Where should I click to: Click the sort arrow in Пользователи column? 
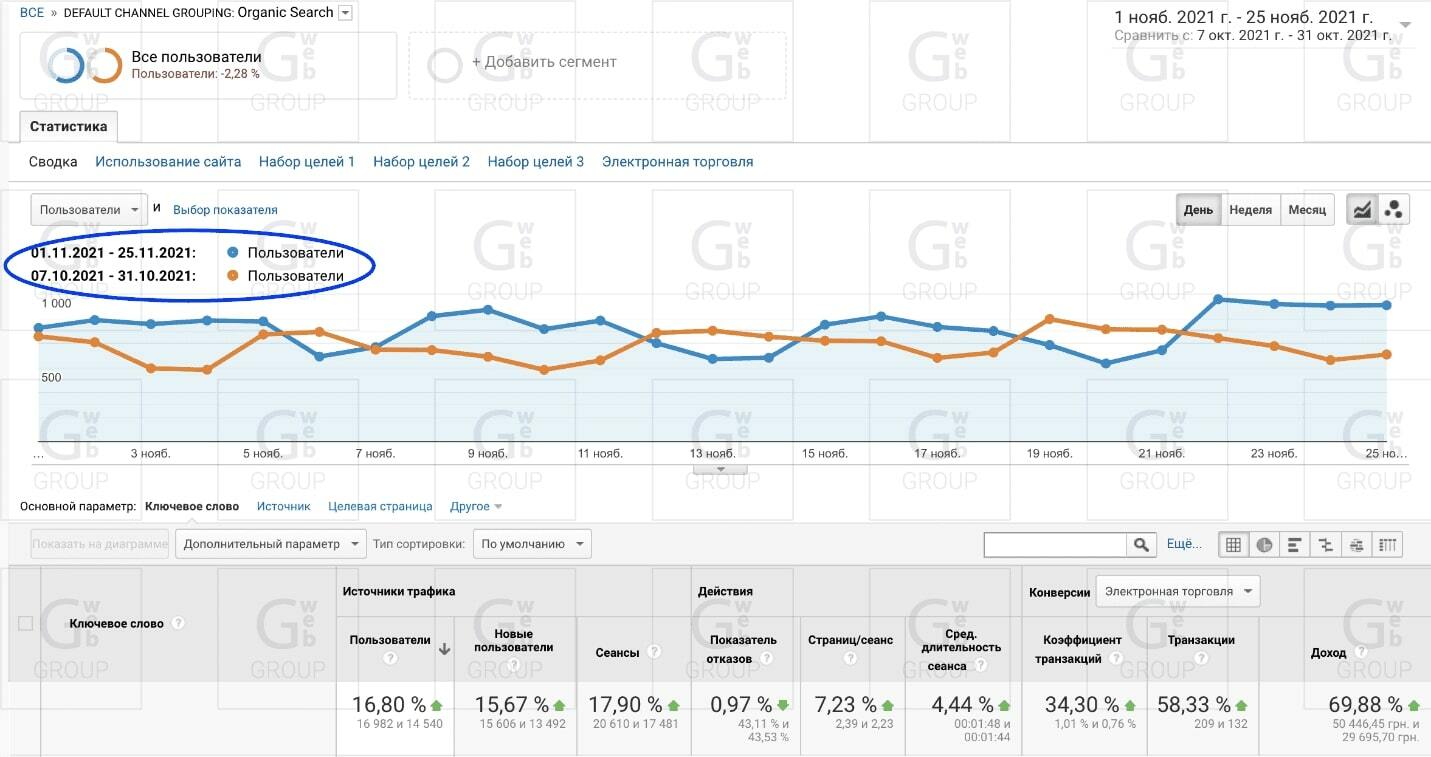click(445, 649)
